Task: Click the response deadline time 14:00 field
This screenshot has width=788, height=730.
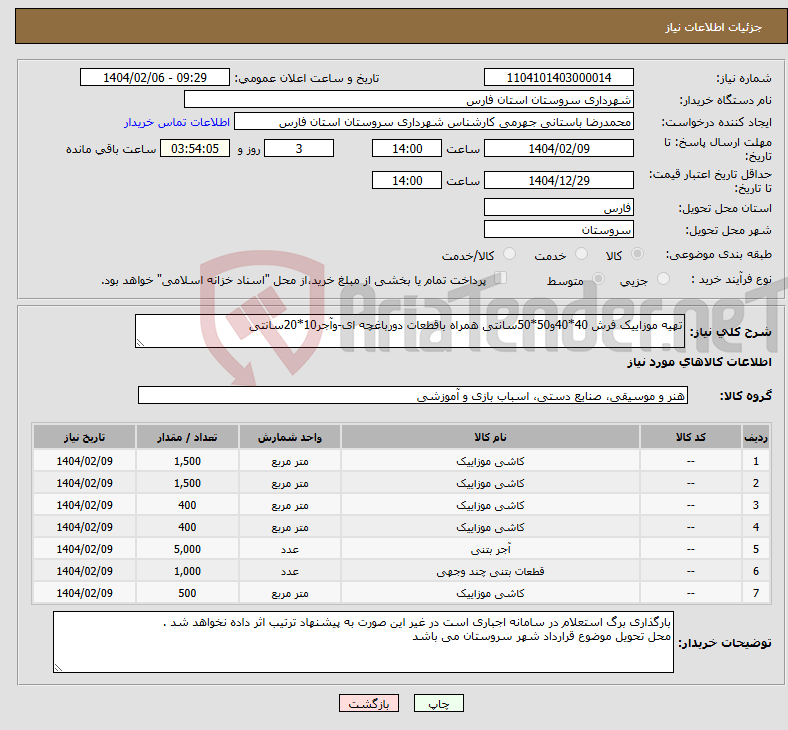Action: (x=407, y=149)
